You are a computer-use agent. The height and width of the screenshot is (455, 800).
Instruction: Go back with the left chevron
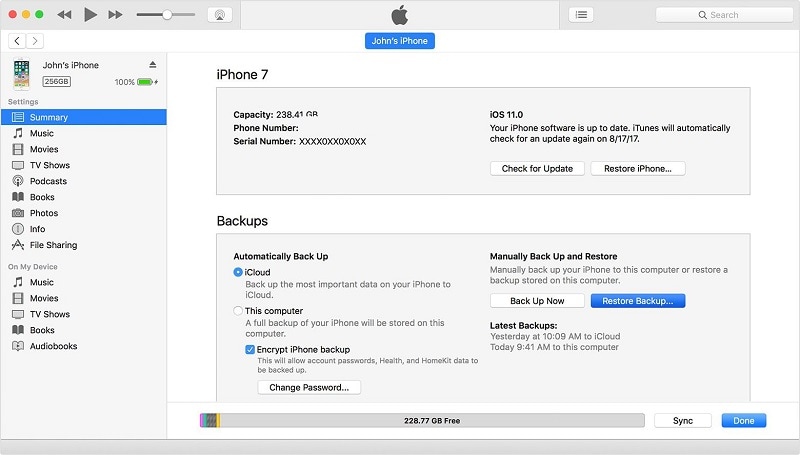17,41
